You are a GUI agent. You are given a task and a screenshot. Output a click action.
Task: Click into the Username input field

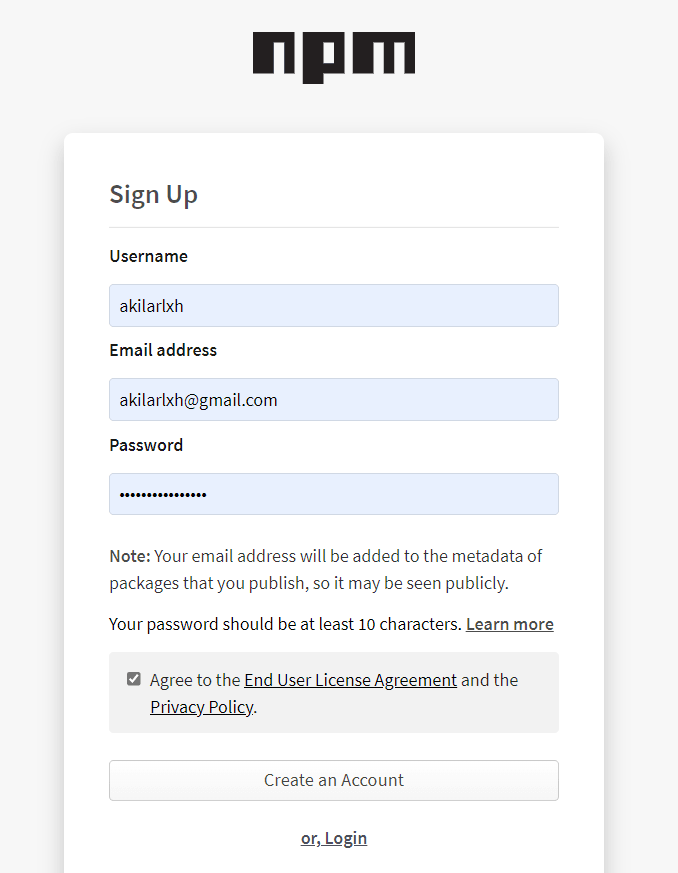point(333,306)
